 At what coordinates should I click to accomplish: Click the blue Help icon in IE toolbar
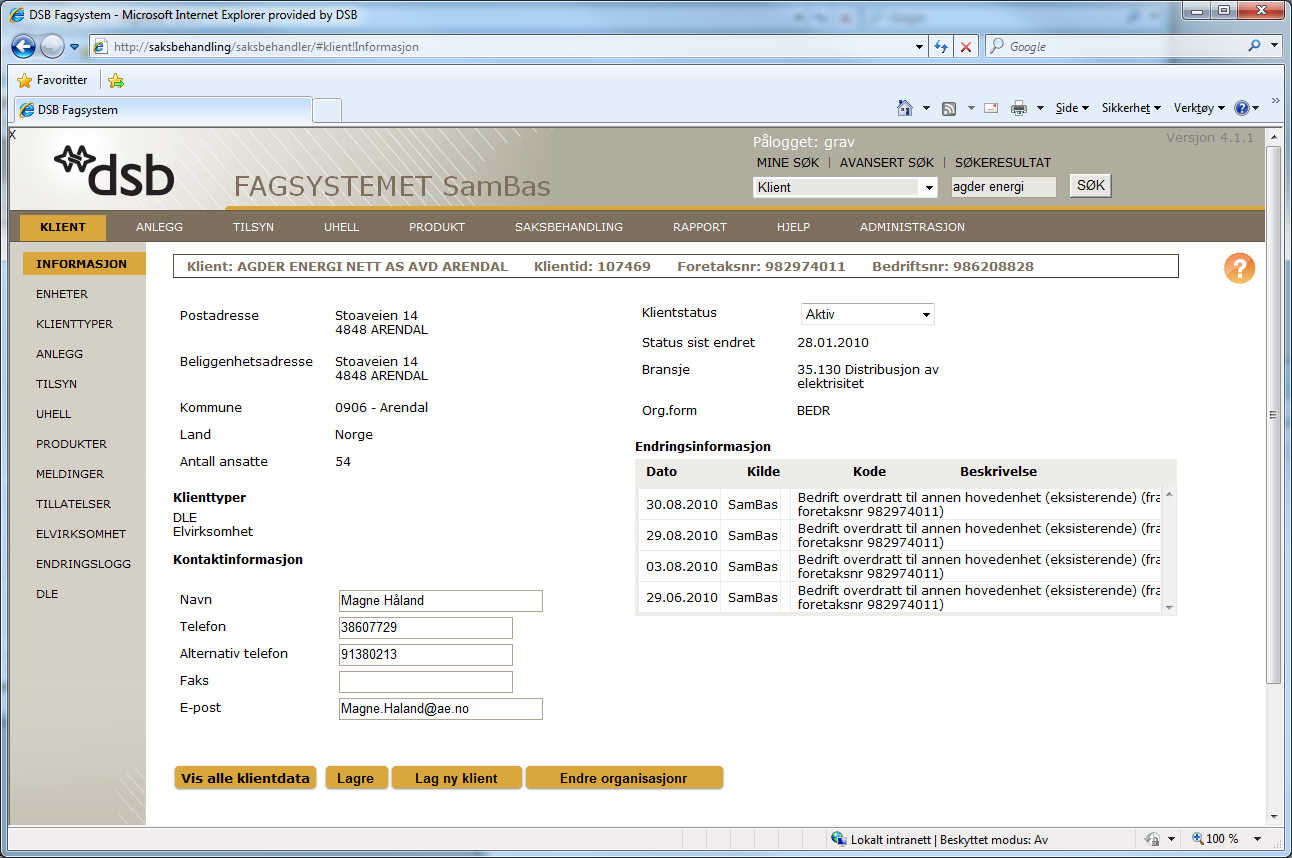coord(1242,108)
